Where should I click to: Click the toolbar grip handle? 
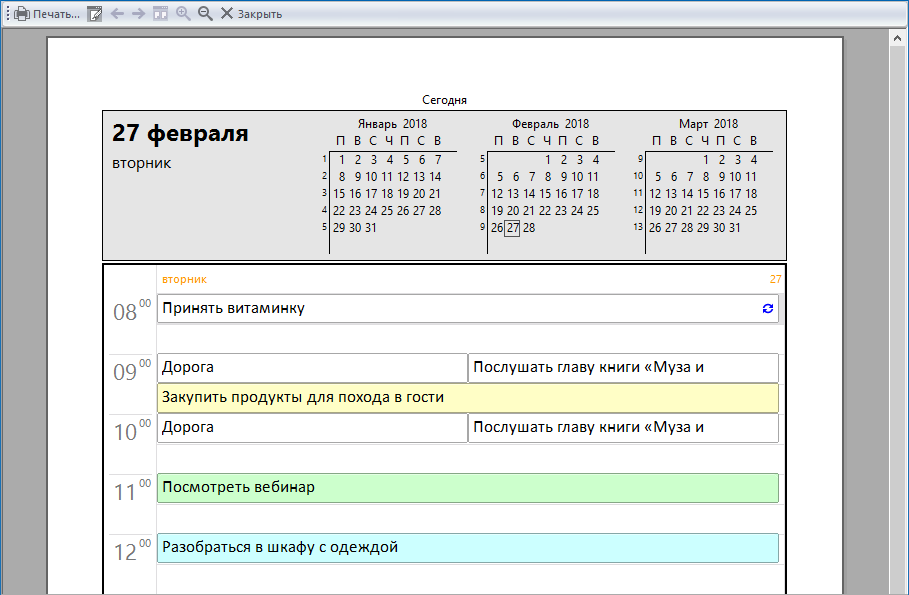coord(8,13)
